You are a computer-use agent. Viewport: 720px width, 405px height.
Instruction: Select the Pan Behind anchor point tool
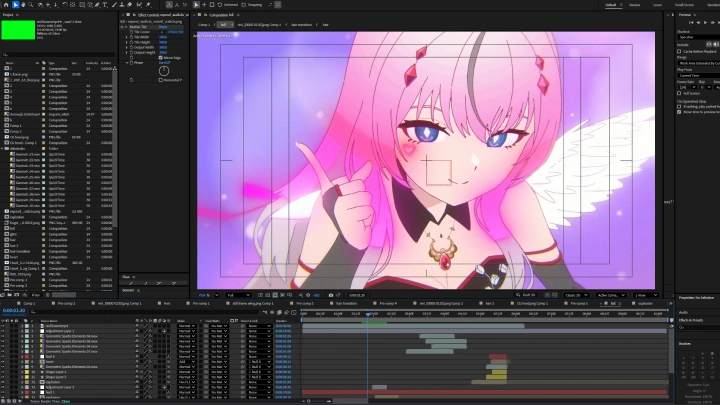click(x=73, y=5)
